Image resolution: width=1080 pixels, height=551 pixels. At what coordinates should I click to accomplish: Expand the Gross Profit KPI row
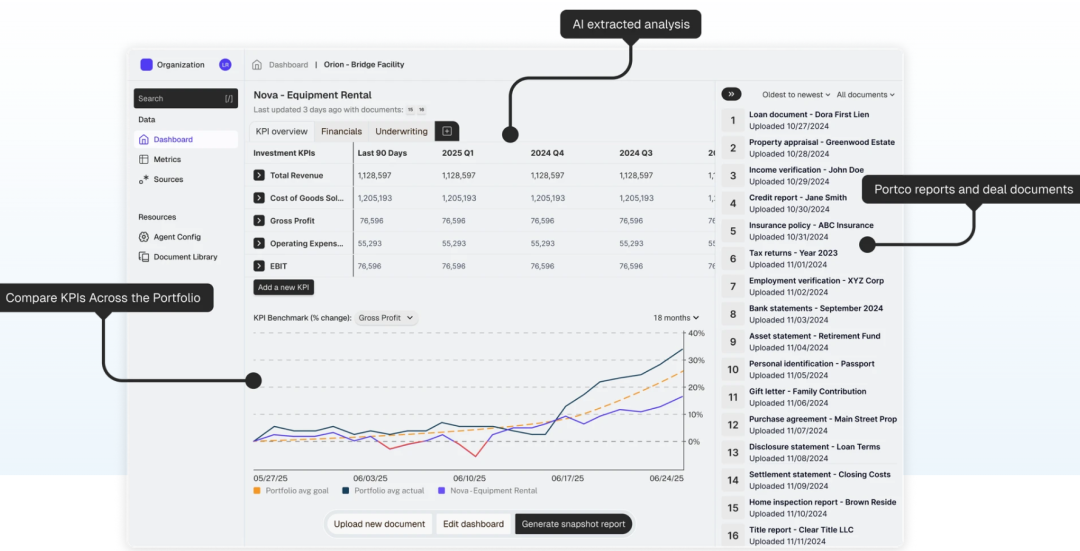tap(259, 221)
